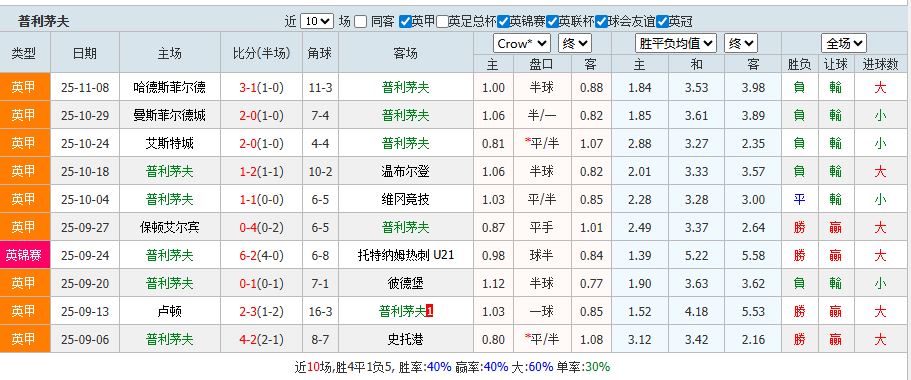Click the 艾斯特城 team link
911x380 pixels.
[x=170, y=144]
